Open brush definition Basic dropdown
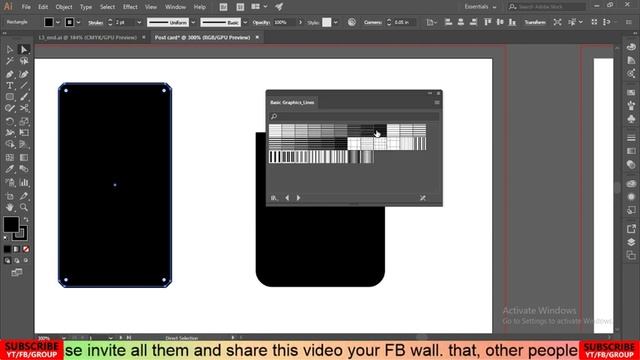This screenshot has width=640, height=360. (245, 22)
